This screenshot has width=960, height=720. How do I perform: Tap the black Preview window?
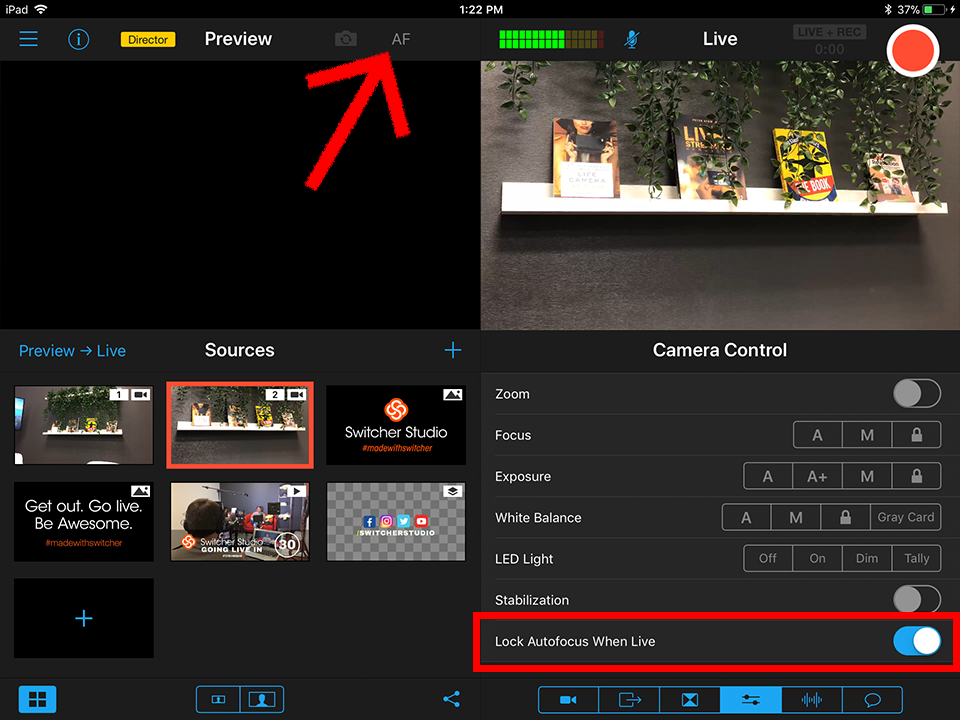click(240, 195)
